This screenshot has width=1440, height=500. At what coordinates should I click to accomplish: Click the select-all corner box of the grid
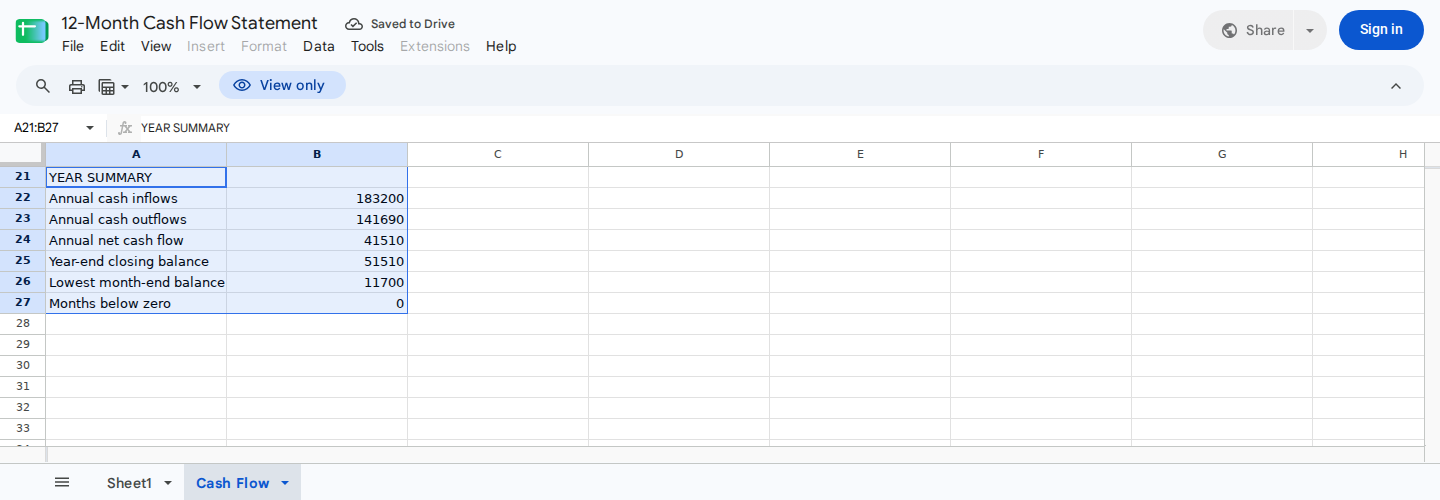coord(22,154)
